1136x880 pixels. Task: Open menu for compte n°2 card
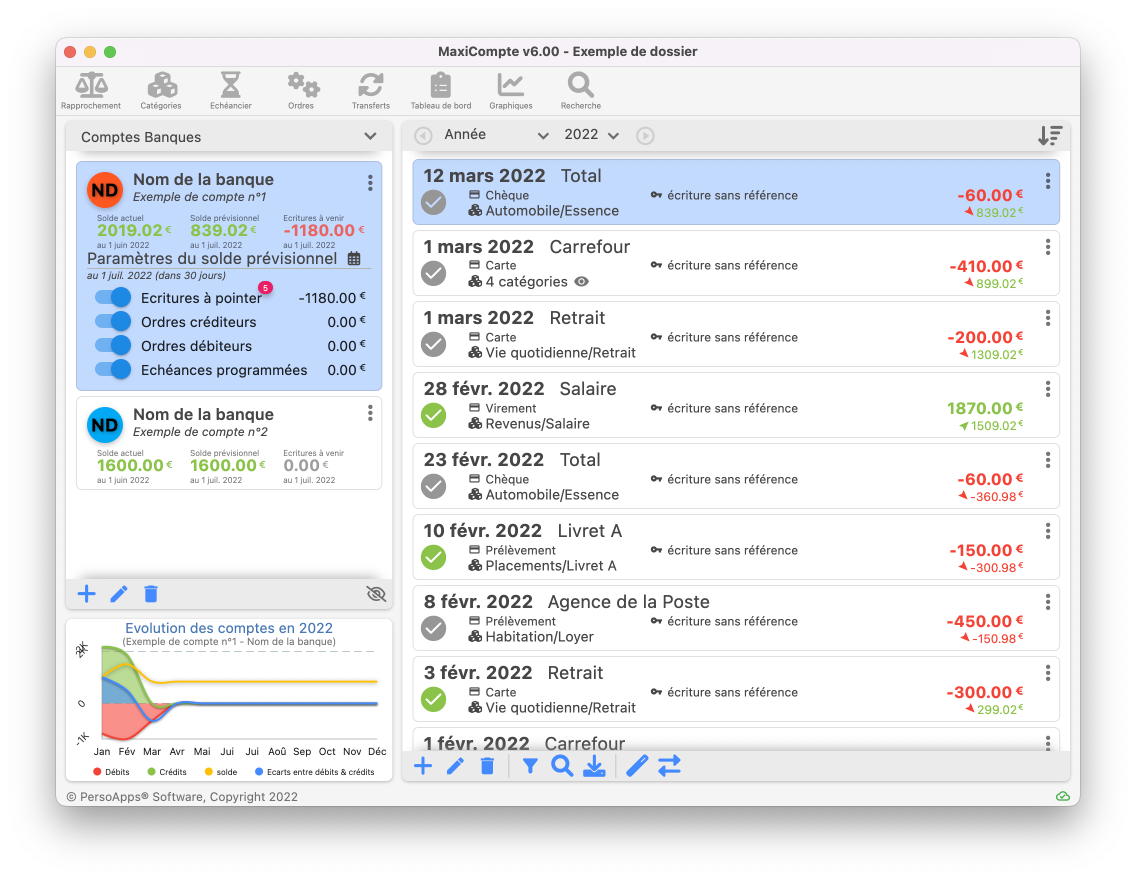(x=370, y=413)
